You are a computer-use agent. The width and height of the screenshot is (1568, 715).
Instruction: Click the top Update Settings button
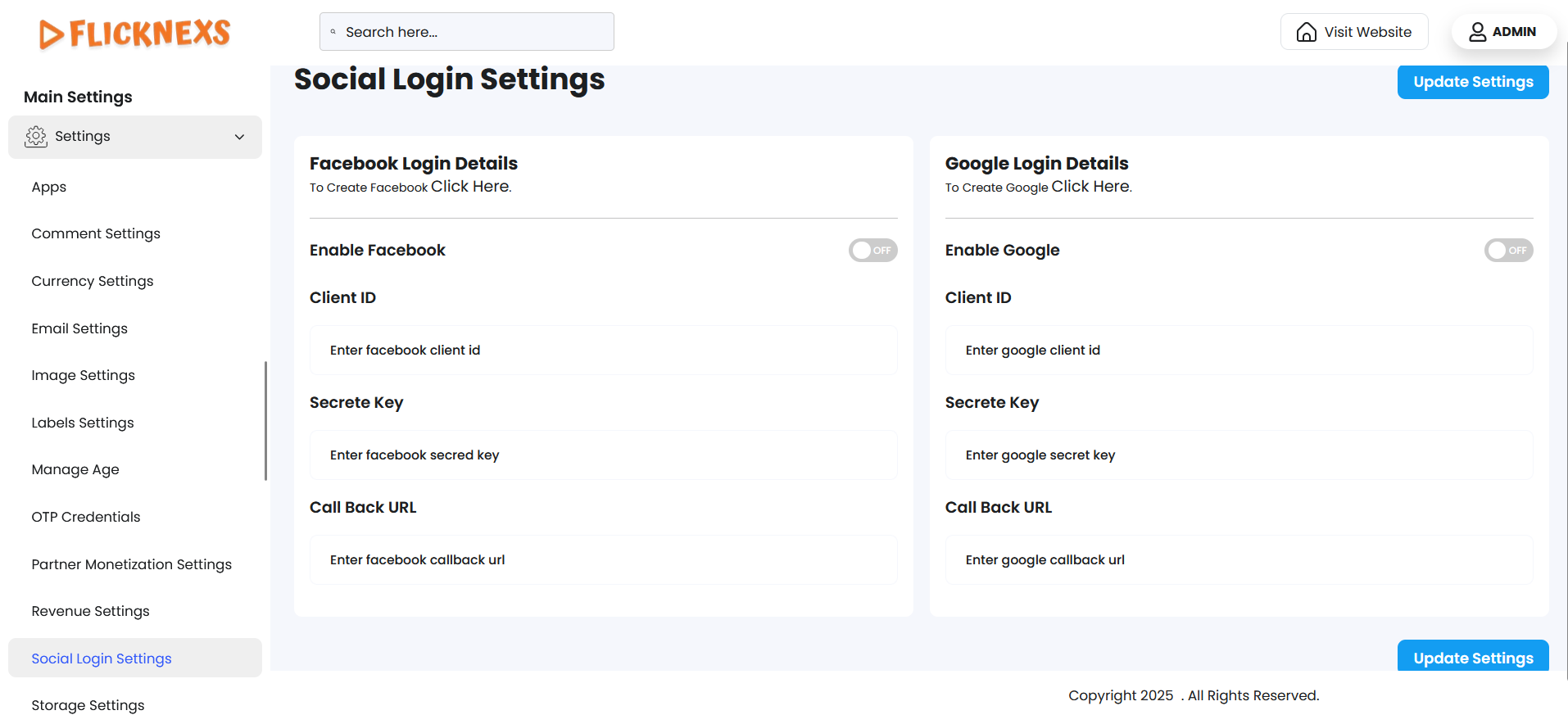(1472, 82)
